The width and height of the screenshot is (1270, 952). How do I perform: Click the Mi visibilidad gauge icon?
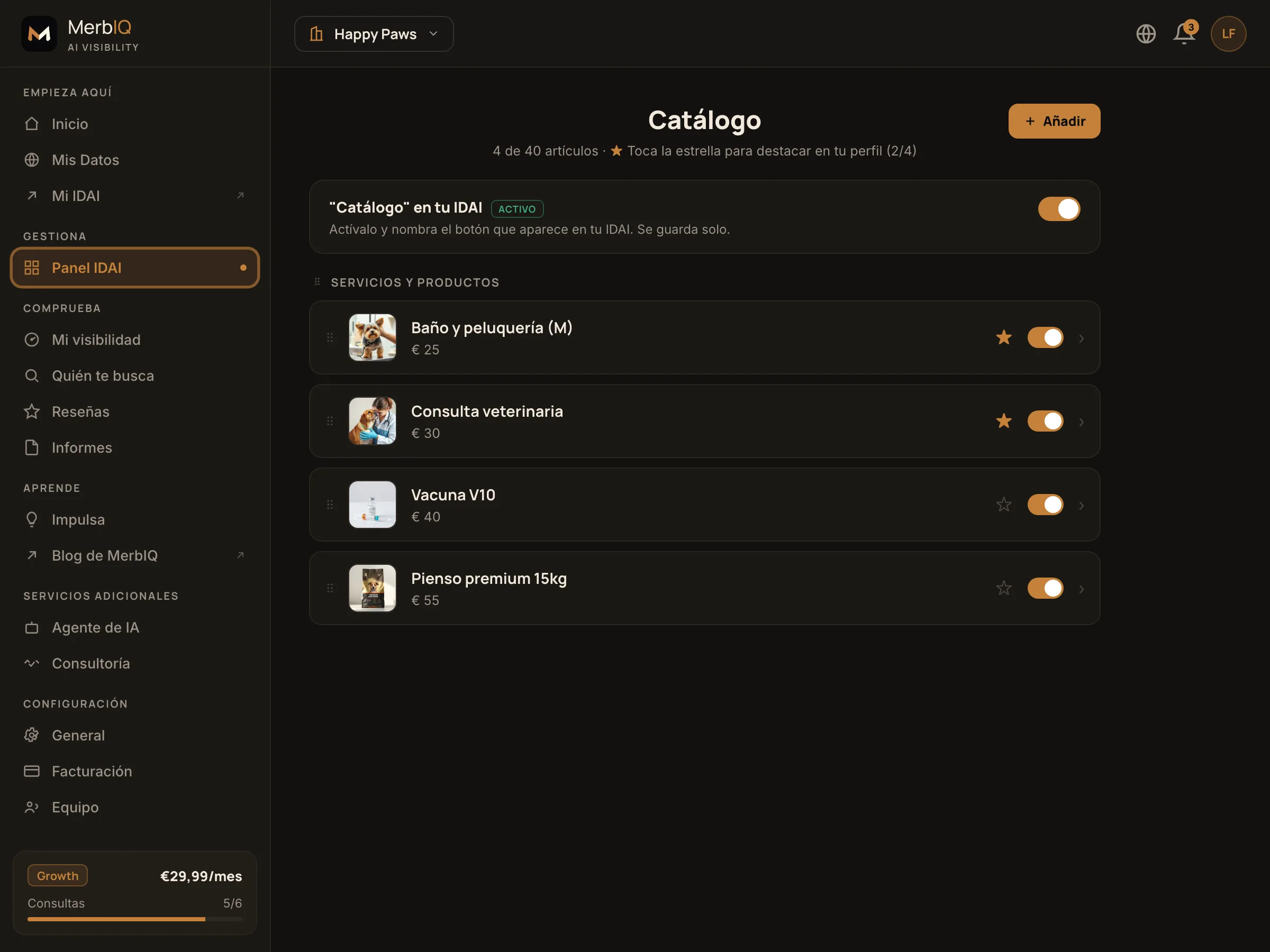(32, 340)
